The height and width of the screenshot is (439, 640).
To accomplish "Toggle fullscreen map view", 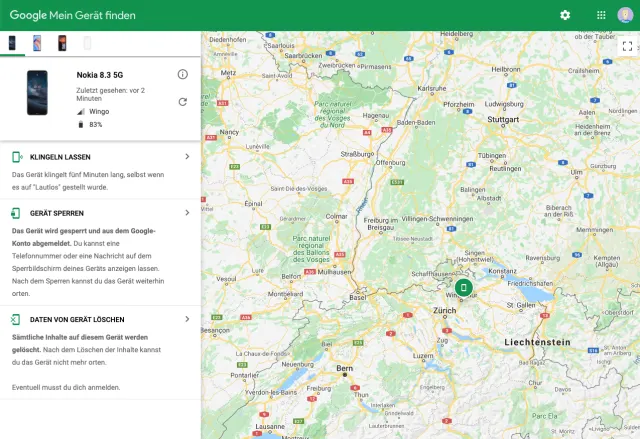I will 627,46.
